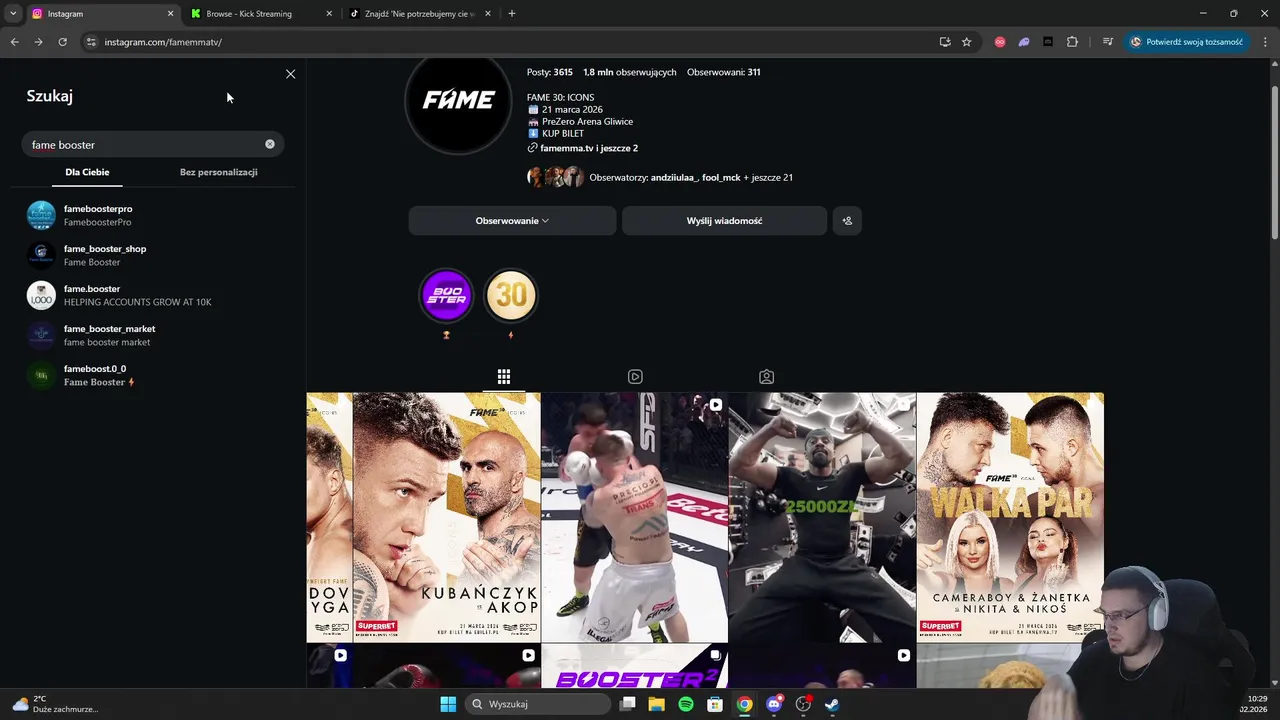View site information icon in address bar
1280x720 pixels.
click(91, 42)
